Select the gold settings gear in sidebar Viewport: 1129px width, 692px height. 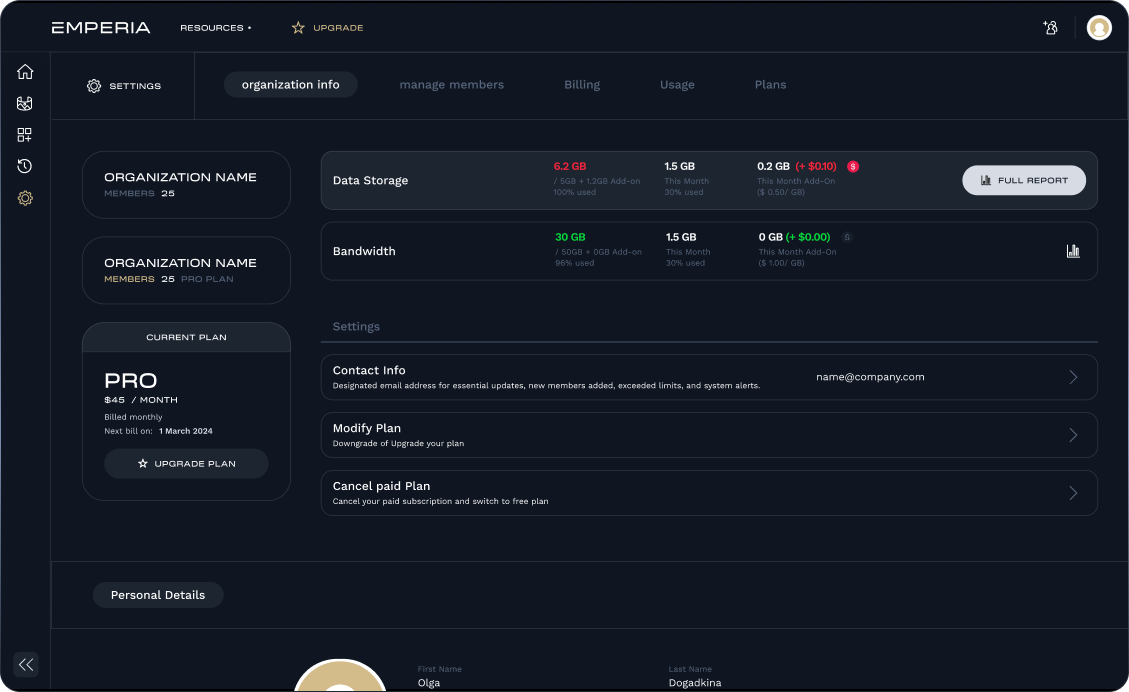point(25,198)
